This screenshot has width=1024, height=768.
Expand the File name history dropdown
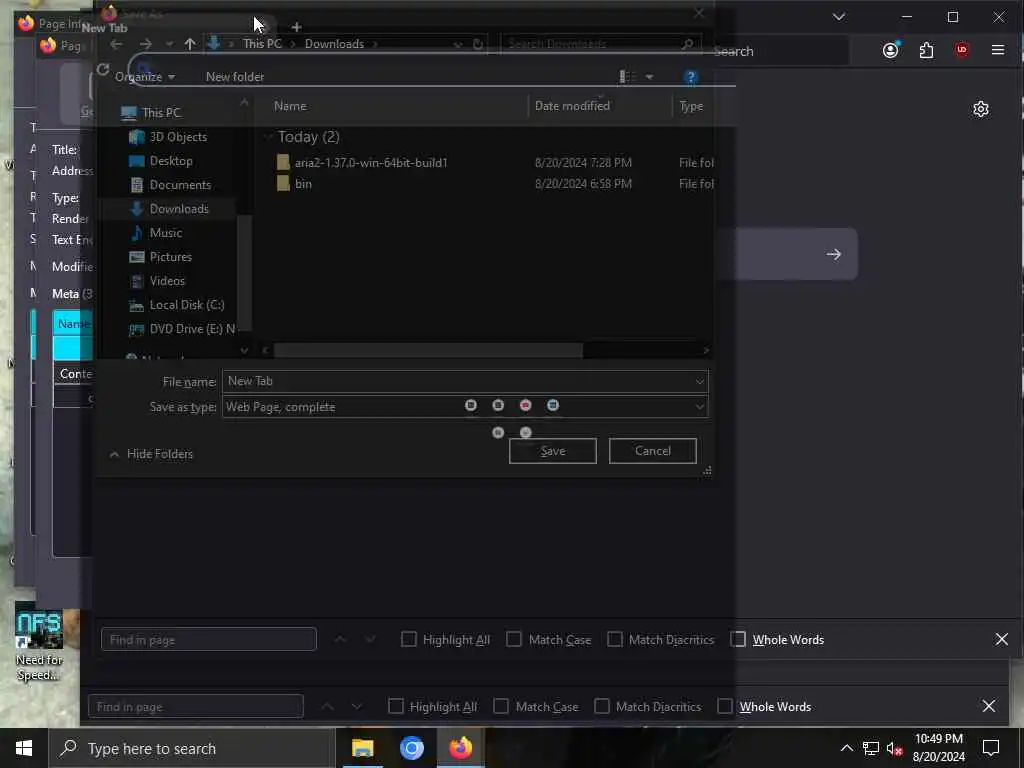coord(699,381)
